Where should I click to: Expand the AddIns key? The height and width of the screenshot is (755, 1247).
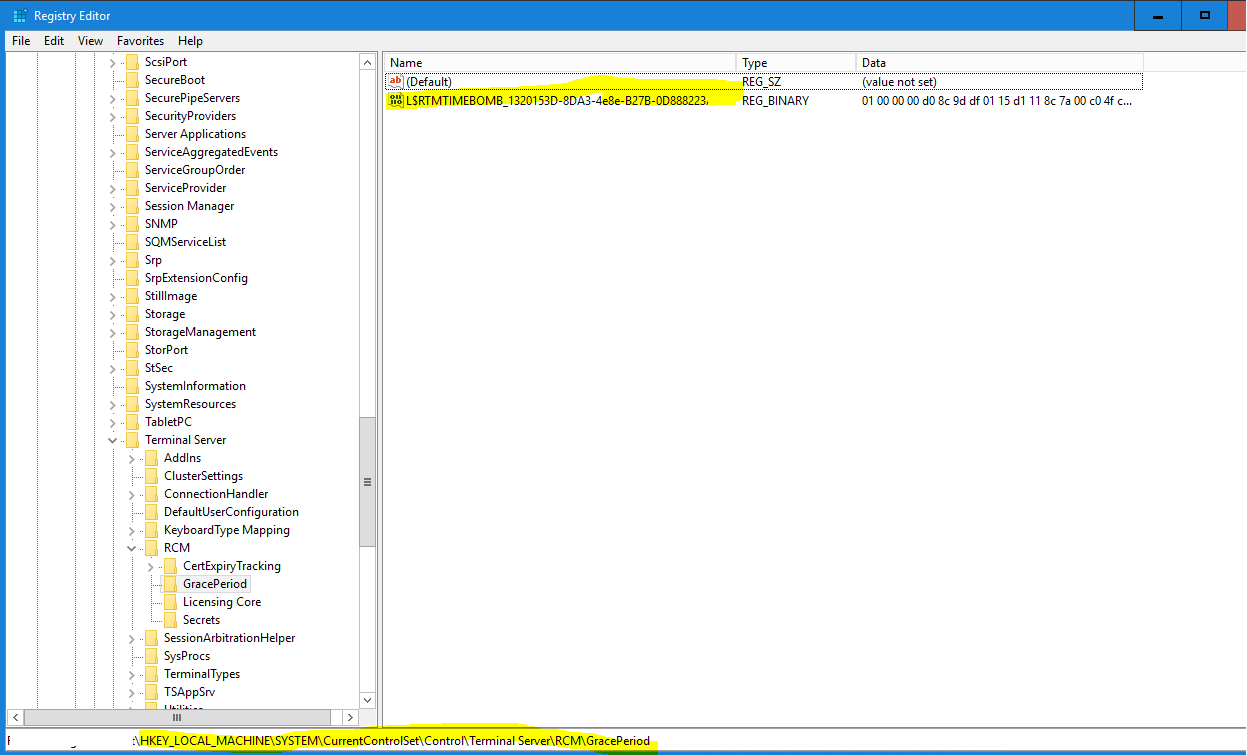tap(131, 458)
